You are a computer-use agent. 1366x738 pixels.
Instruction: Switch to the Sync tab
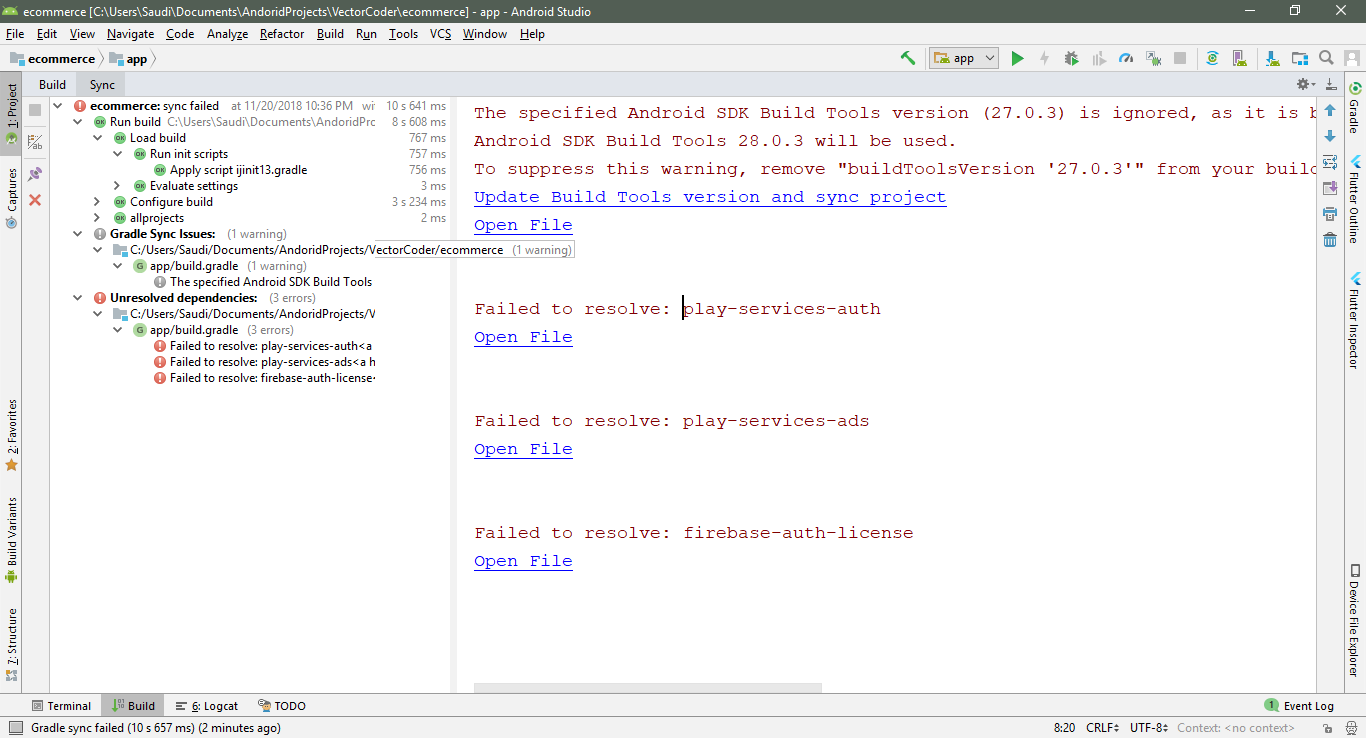(102, 85)
